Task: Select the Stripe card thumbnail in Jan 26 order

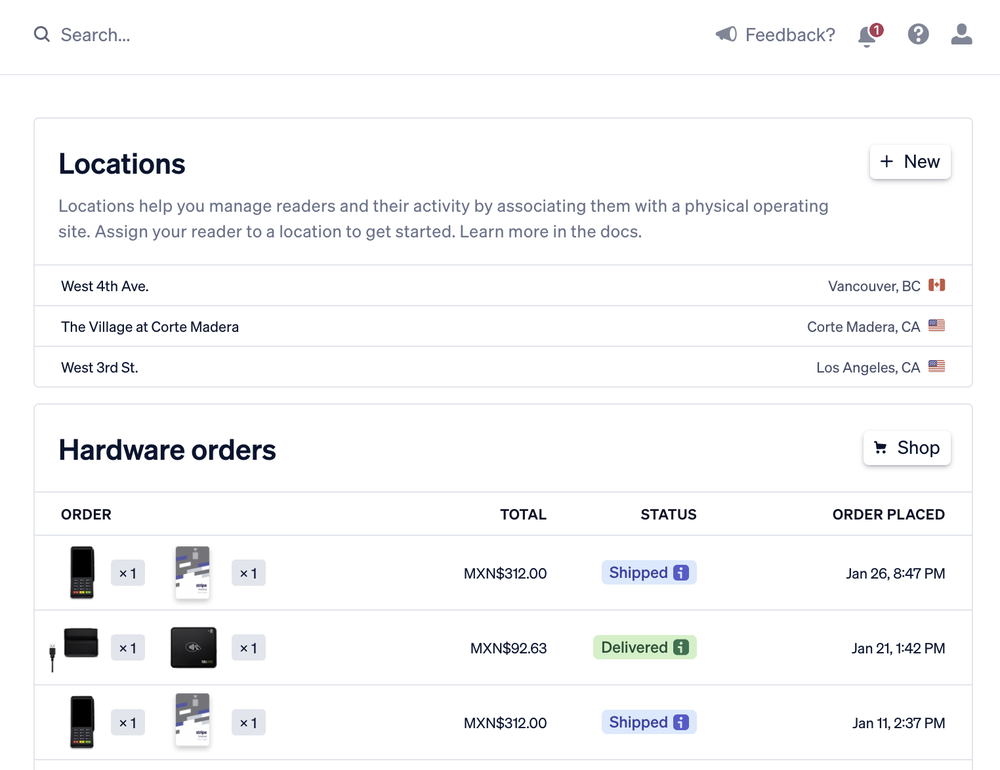Action: pyautogui.click(x=193, y=572)
